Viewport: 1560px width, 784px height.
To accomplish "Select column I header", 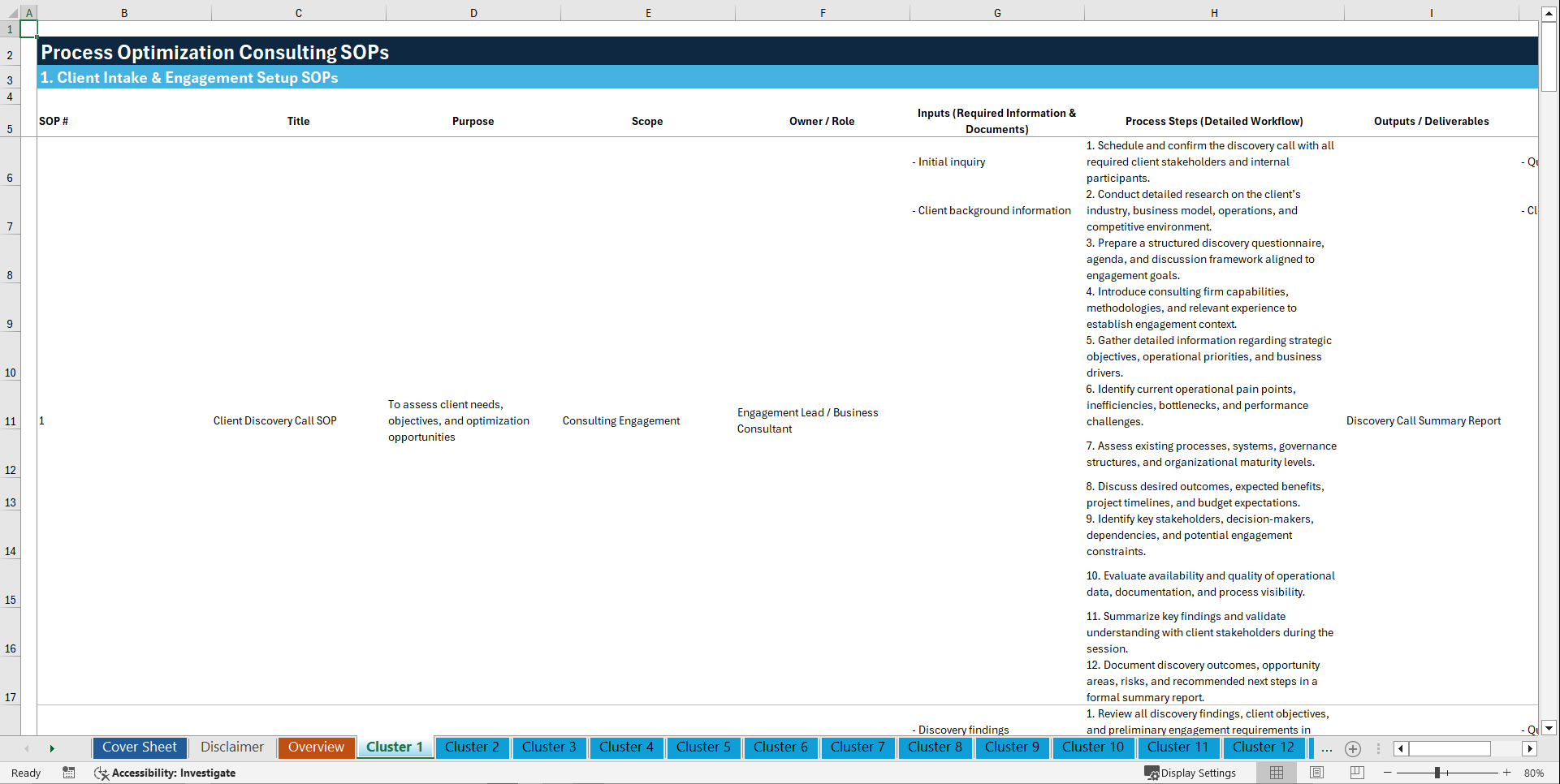I will pyautogui.click(x=1432, y=13).
